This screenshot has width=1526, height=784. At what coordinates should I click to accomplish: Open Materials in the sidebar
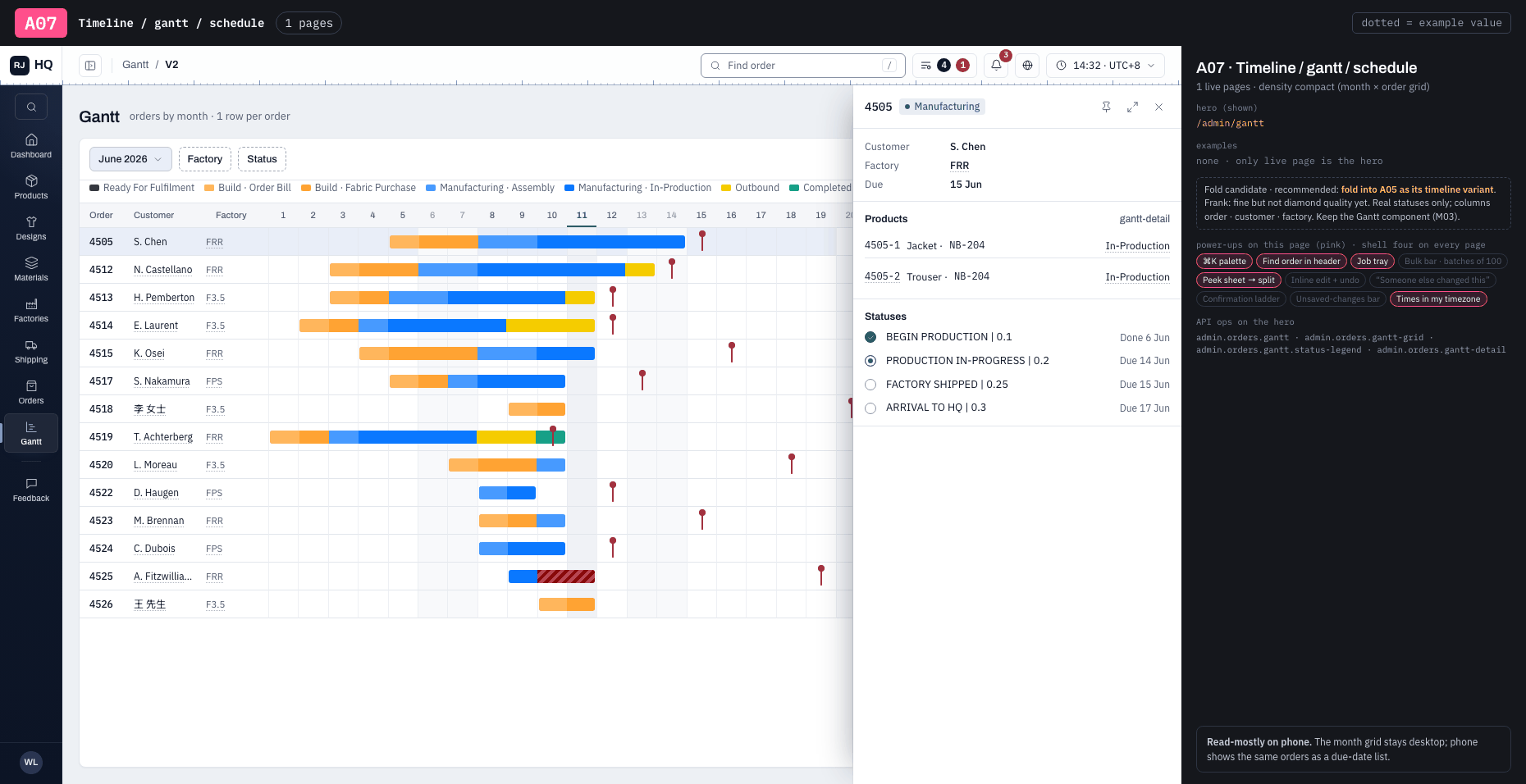[x=31, y=269]
